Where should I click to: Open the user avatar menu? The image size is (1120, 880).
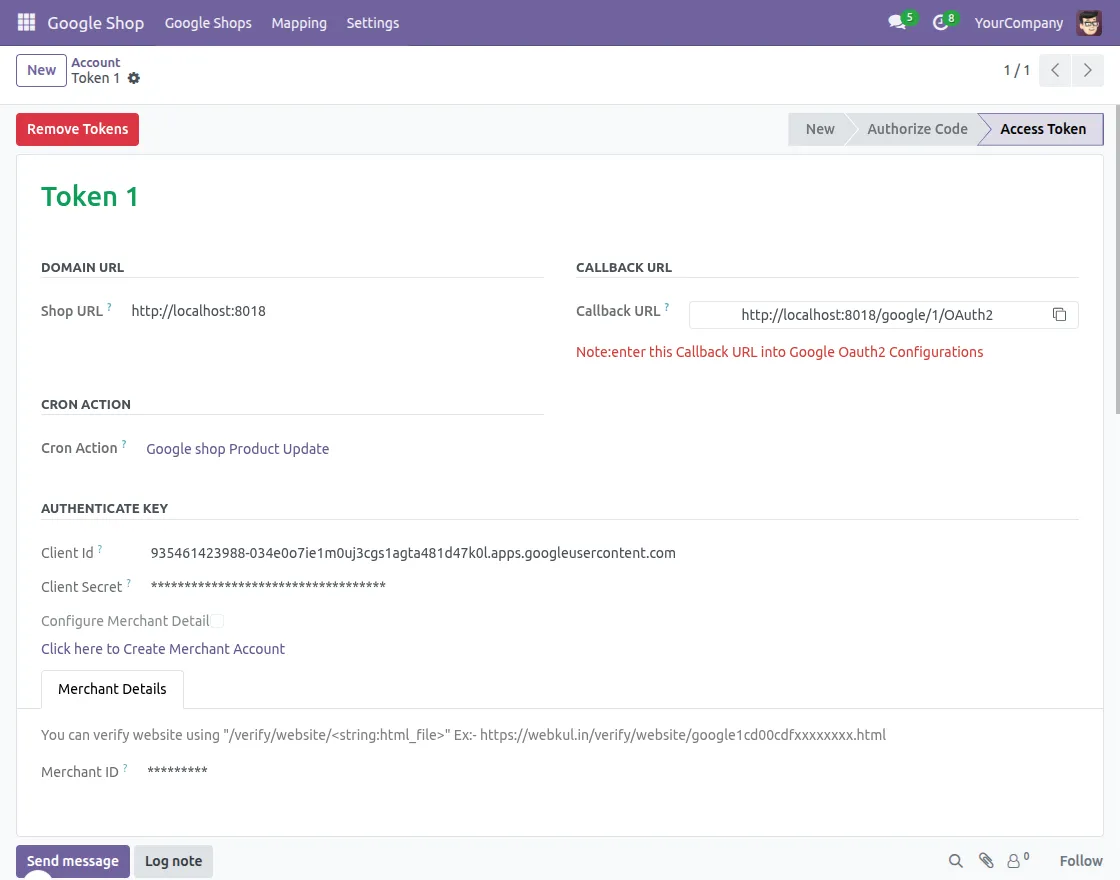click(x=1089, y=23)
